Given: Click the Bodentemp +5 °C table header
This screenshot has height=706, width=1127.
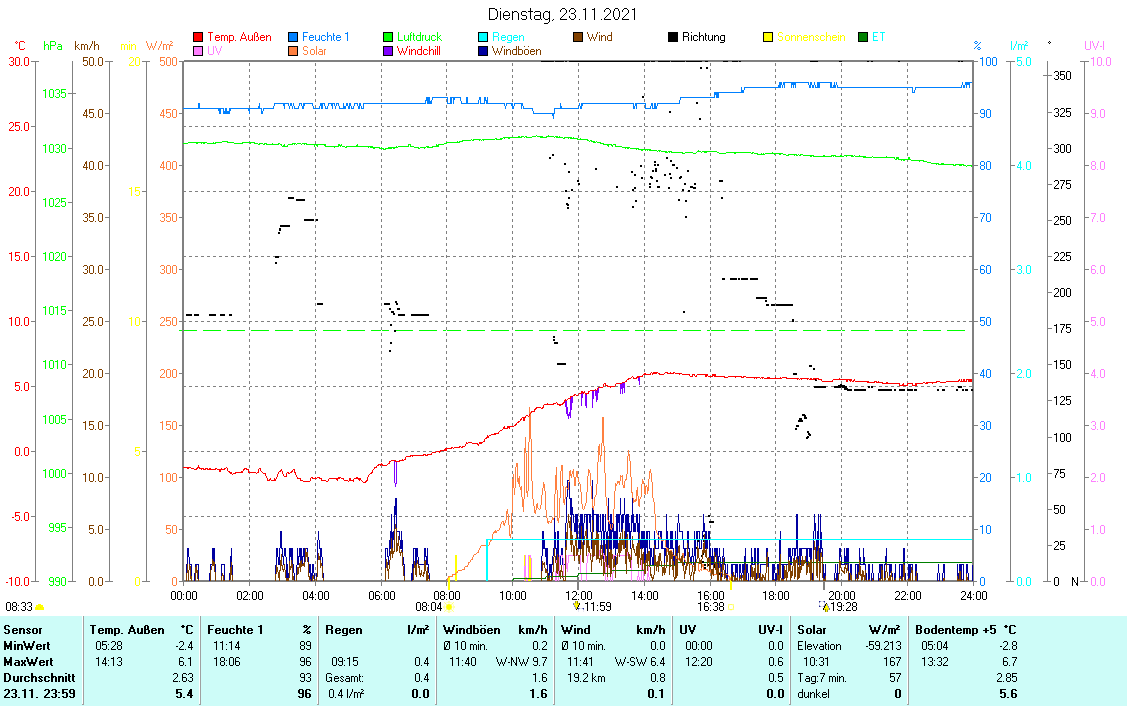Looking at the screenshot, I should 966,630.
